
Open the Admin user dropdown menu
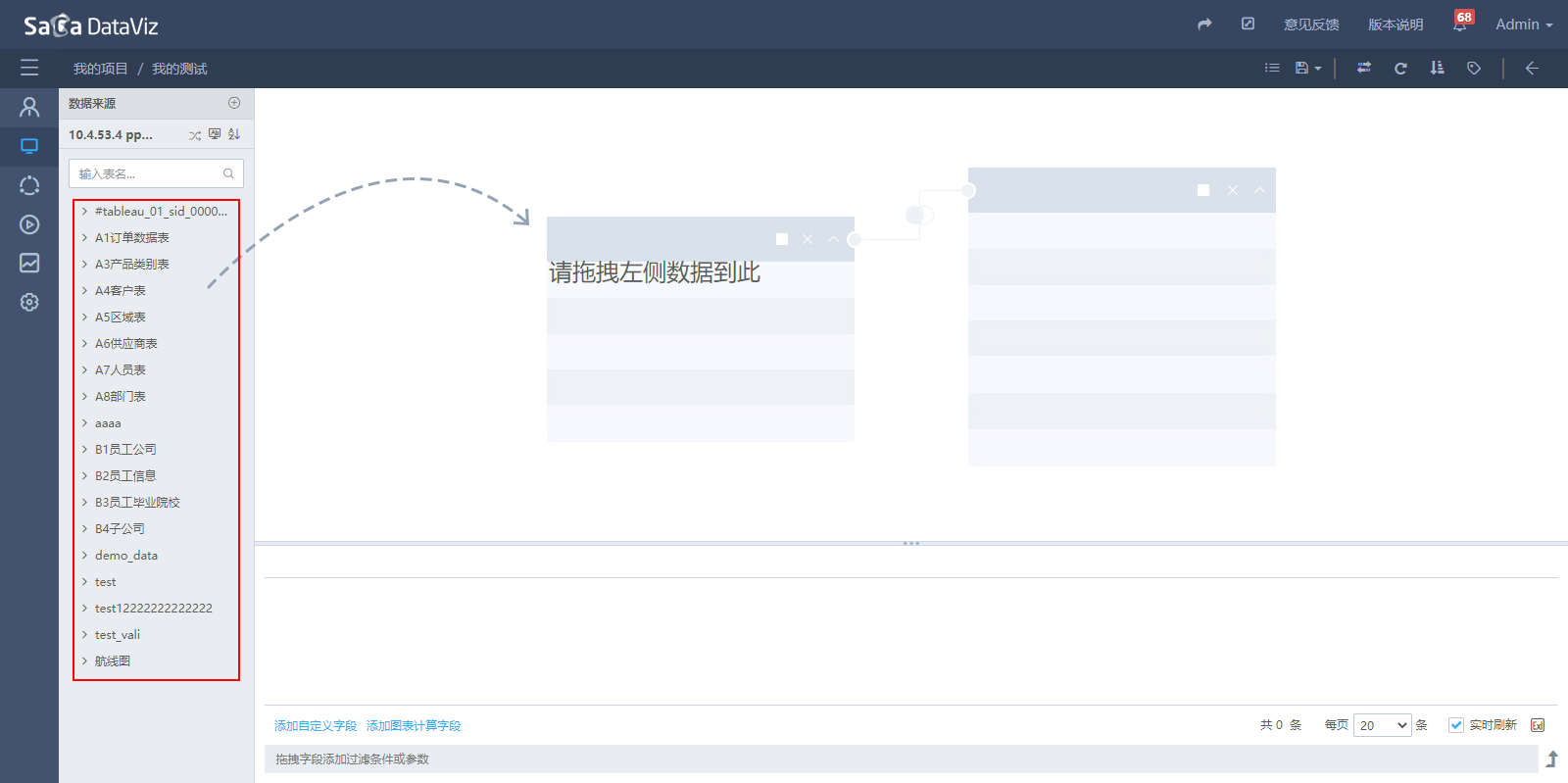(x=1523, y=24)
